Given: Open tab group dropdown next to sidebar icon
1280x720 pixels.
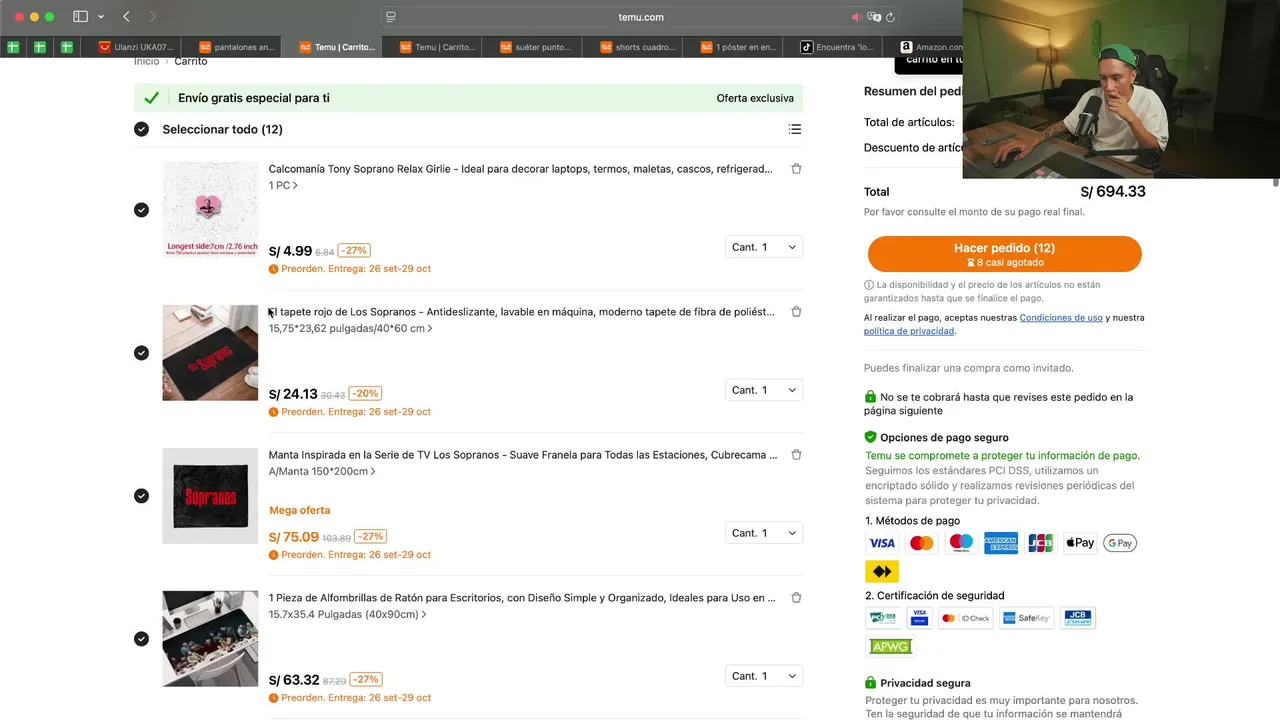Looking at the screenshot, I should point(101,17).
